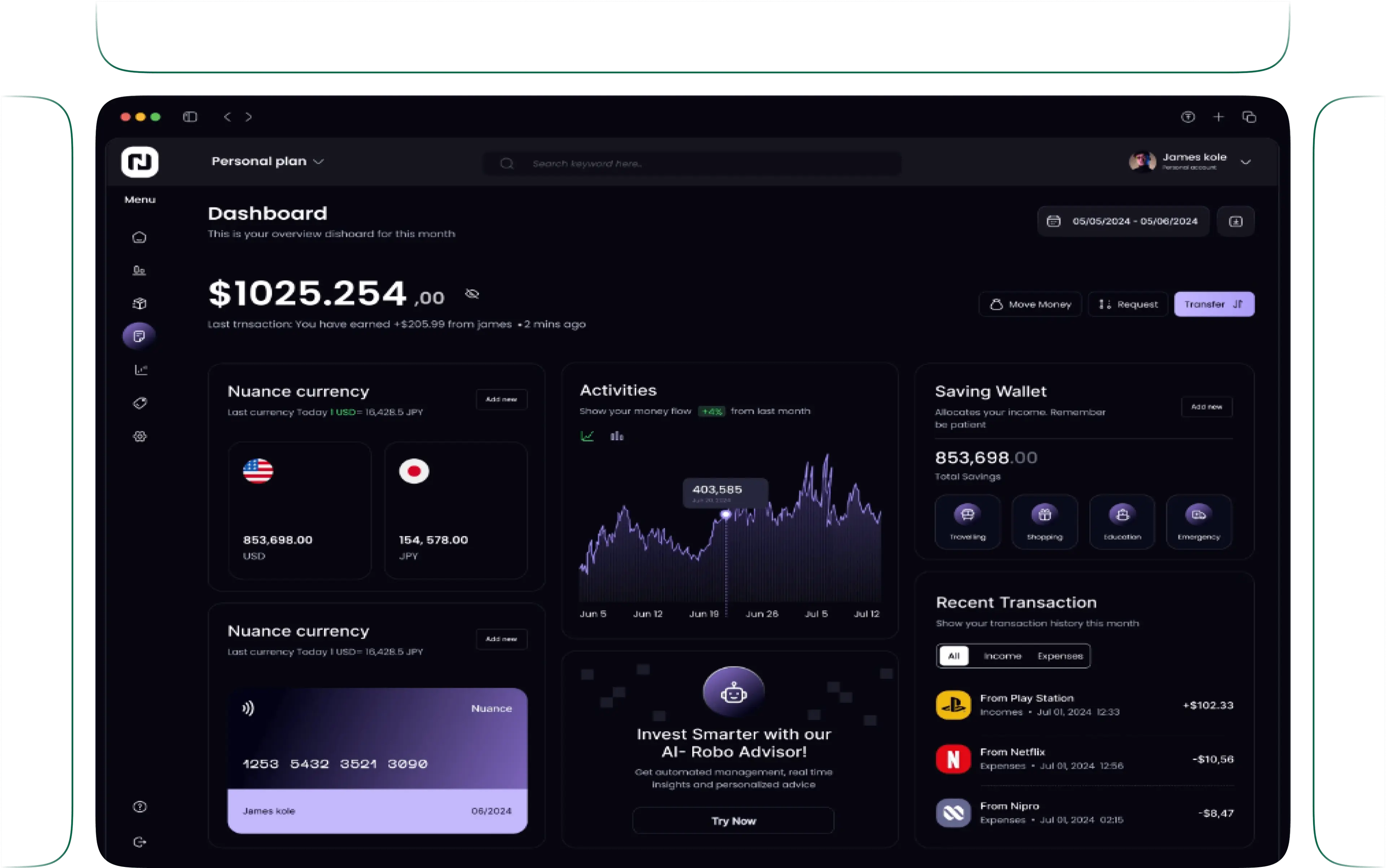
Task: Open the settings gear in sidebar
Action: (140, 436)
